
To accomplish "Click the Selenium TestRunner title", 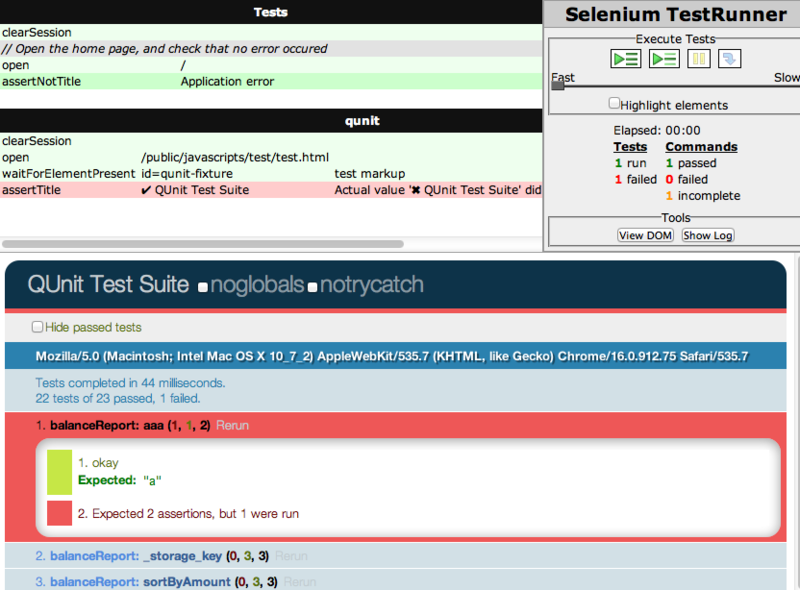I will tap(676, 14).
